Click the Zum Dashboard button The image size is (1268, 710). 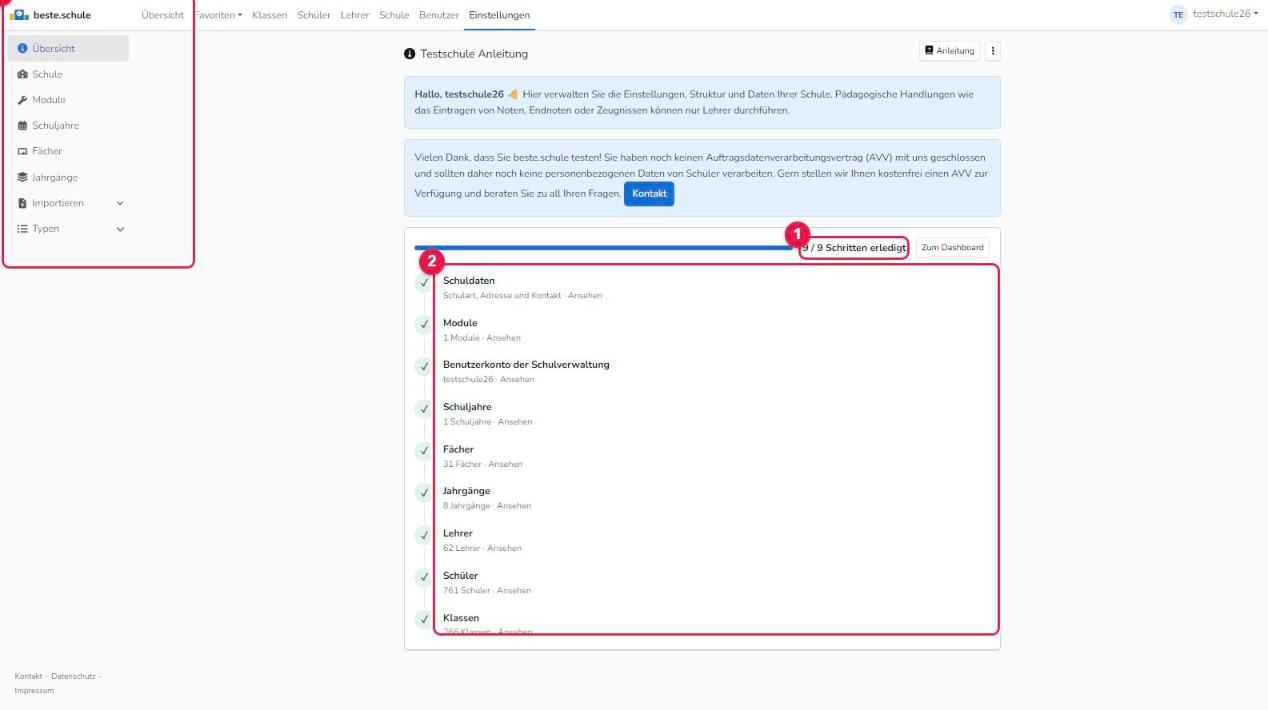952,247
